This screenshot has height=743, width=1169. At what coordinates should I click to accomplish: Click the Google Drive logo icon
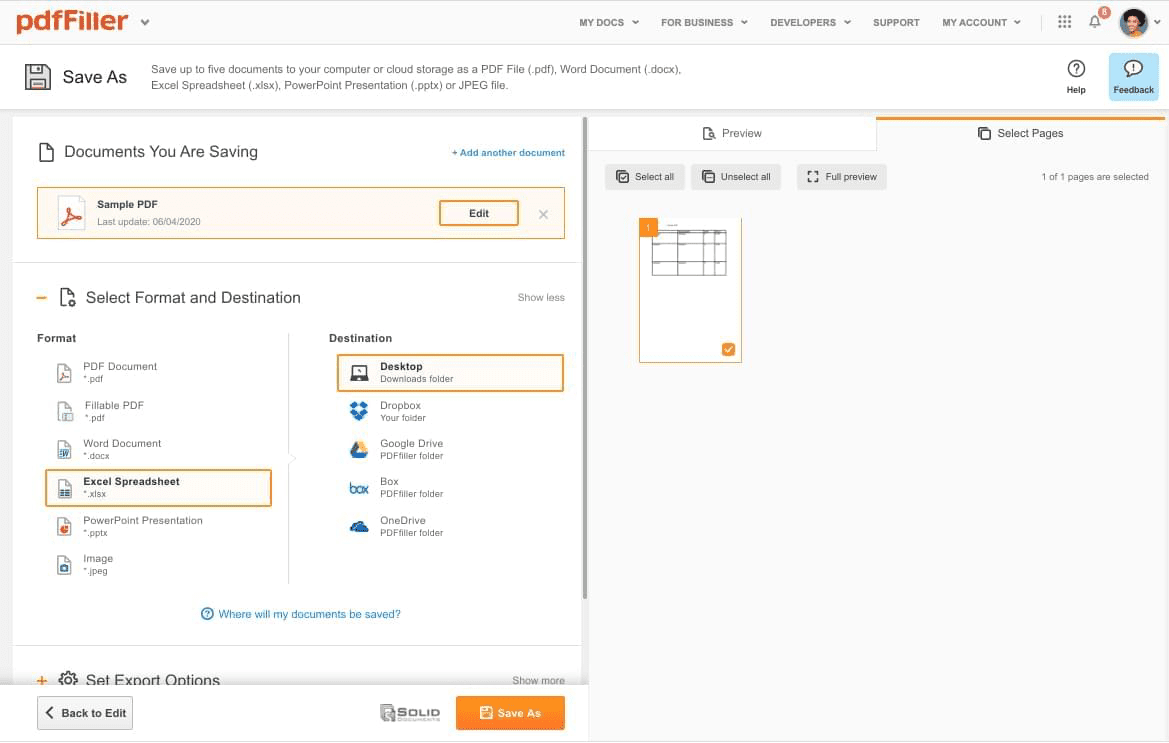pos(359,449)
